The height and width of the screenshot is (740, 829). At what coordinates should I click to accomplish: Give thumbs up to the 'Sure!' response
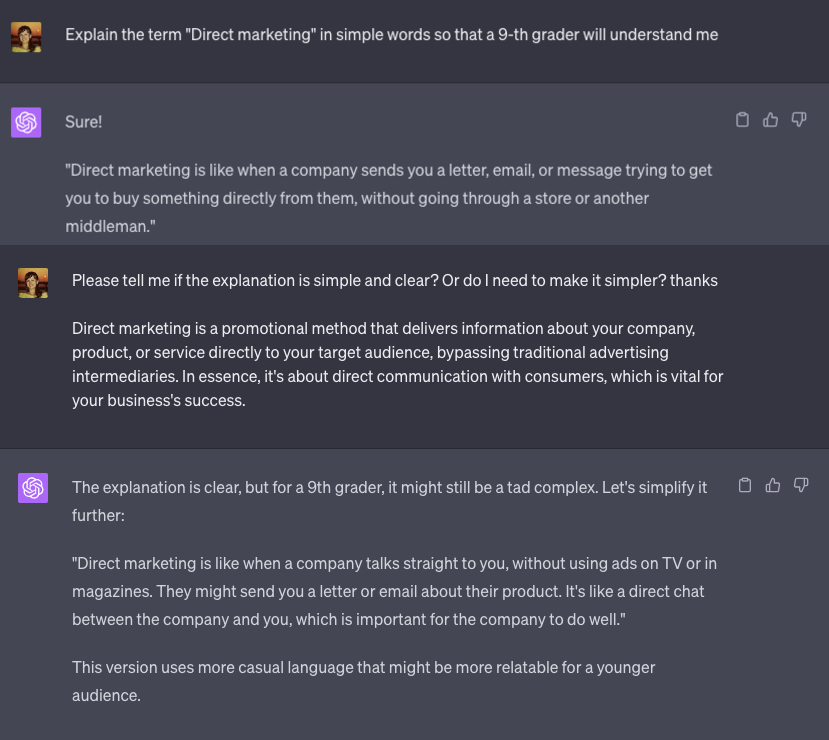coord(770,120)
